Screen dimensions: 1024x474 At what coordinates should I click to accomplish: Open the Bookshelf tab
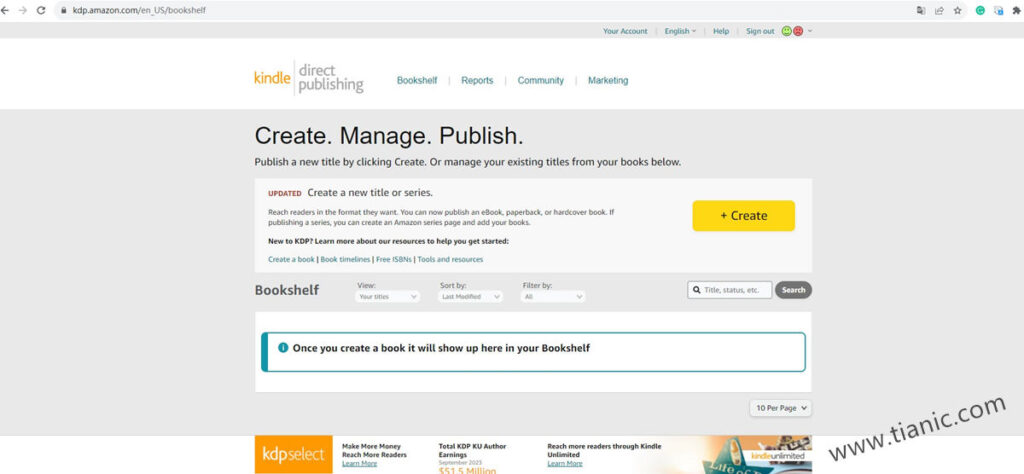coord(417,80)
